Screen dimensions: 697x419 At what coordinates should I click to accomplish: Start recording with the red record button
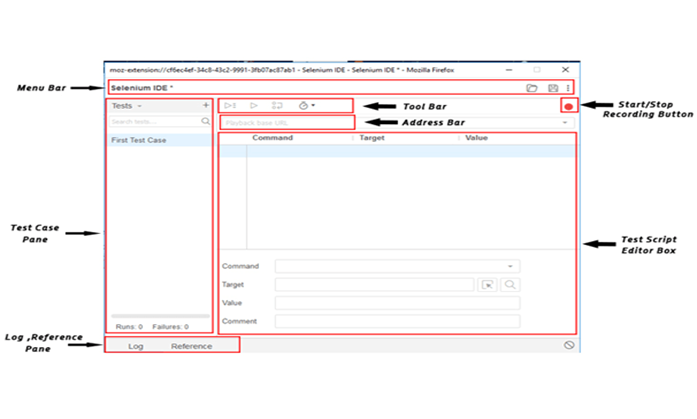pos(568,105)
